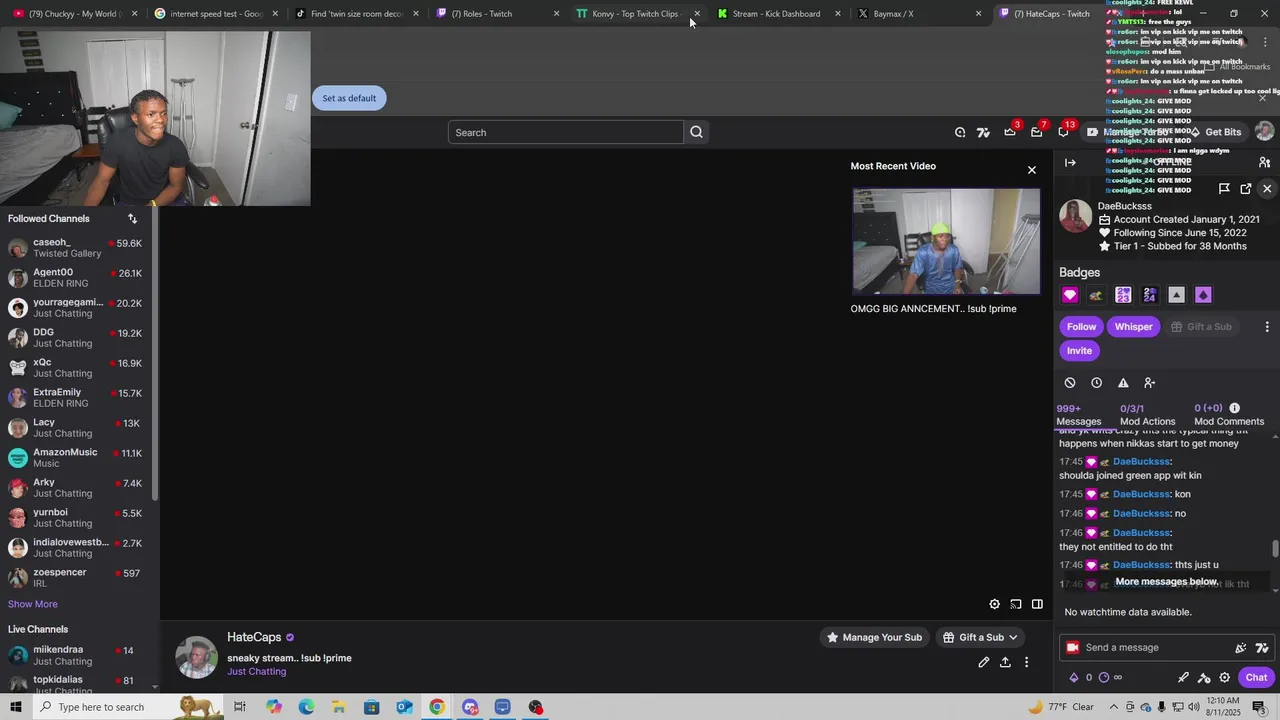Open user card three-dot menu
Image resolution: width=1280 pixels, height=720 pixels.
1267,327
